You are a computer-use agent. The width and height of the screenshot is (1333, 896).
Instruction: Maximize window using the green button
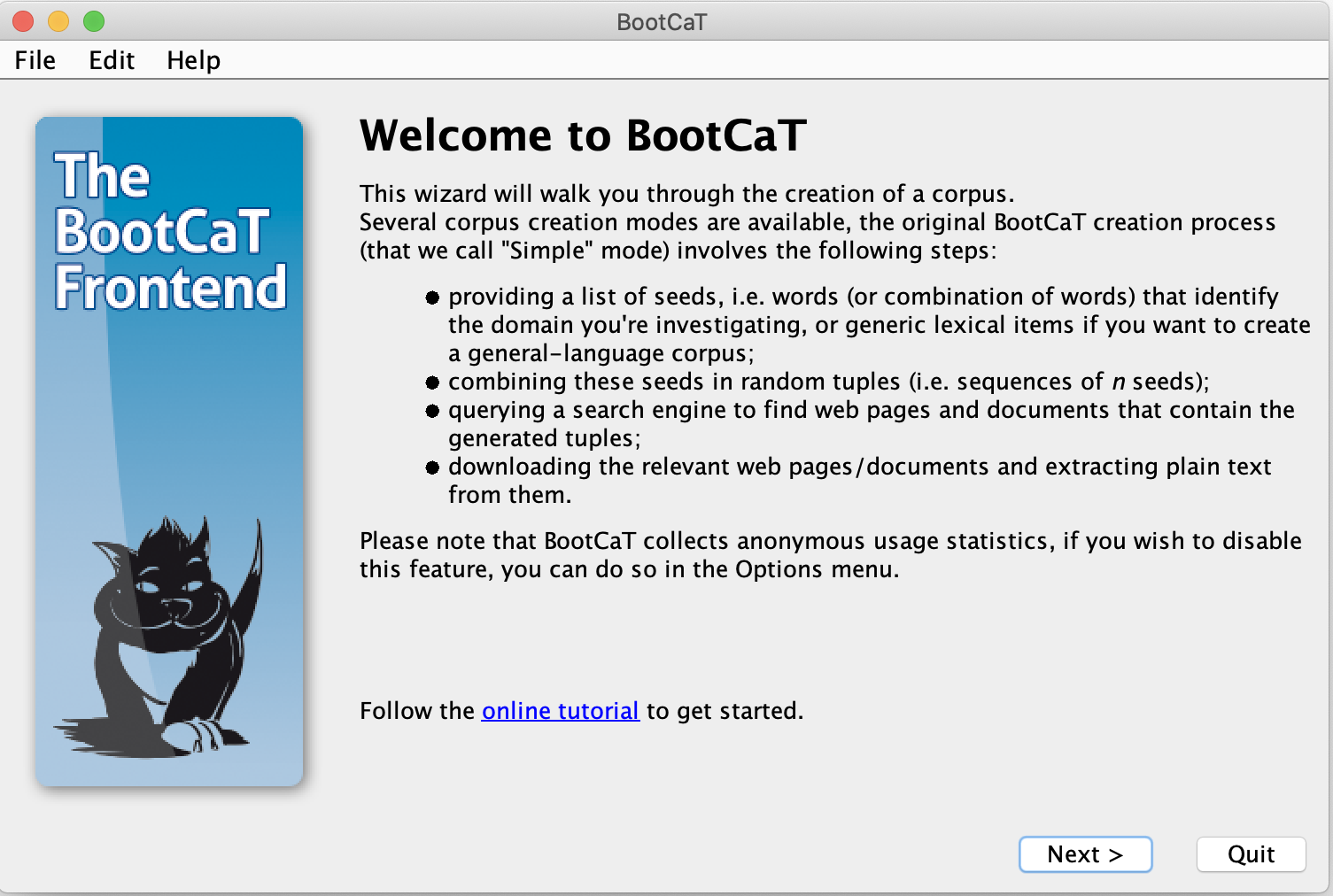94,21
